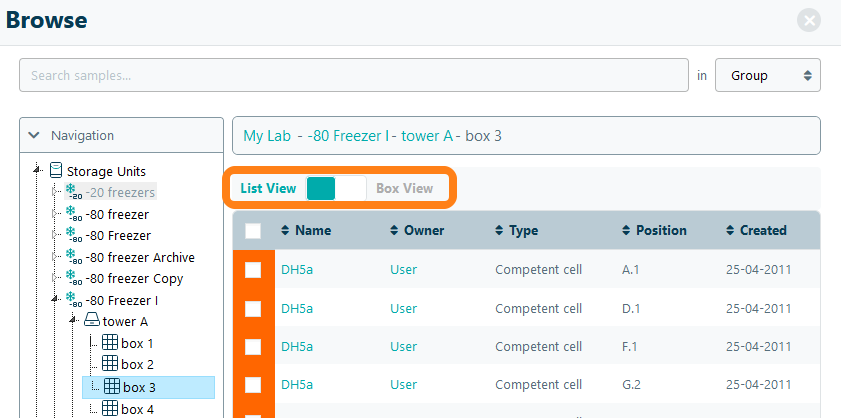Click the sort arrows beside Name column
The width and height of the screenshot is (841, 418).
point(285,231)
